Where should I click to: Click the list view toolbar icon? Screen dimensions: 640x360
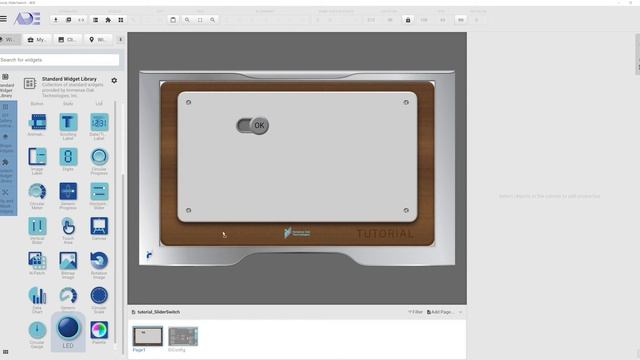(x=95, y=20)
